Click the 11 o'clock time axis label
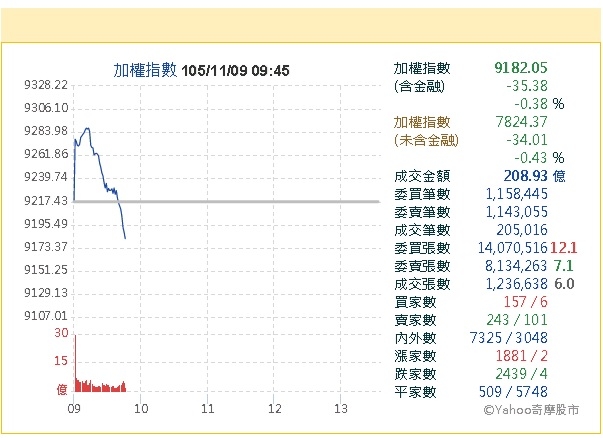Screen dimensions: 603x438 pyautogui.click(x=208, y=408)
